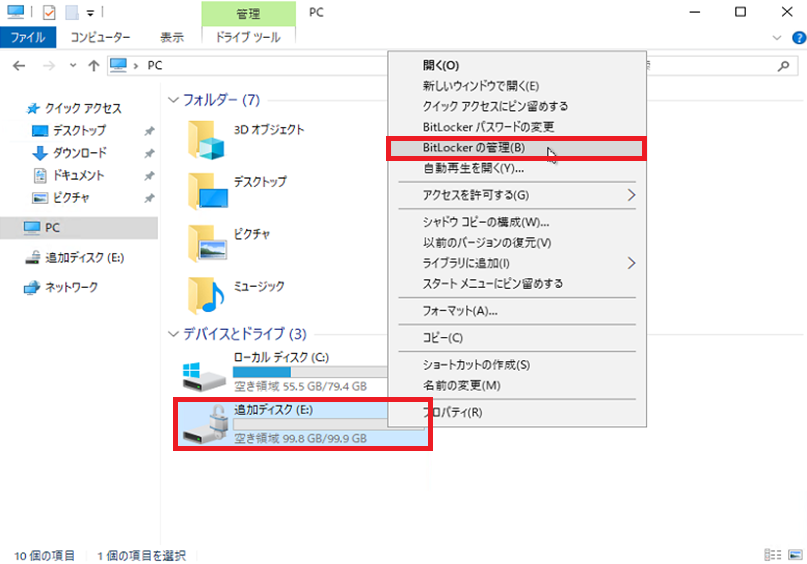This screenshot has width=807, height=564.
Task: Select the デスクトップ folder icon in main pane
Action: pyautogui.click(x=207, y=191)
